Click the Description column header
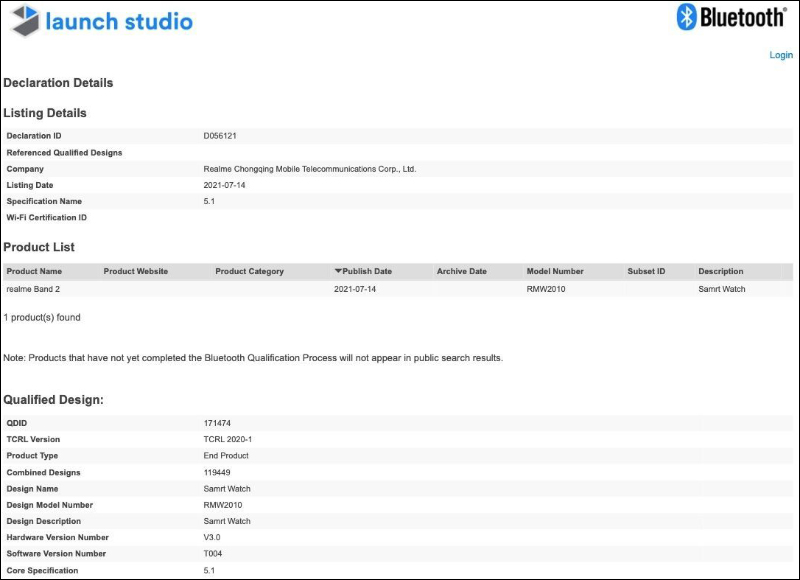This screenshot has height=580, width=800. tap(721, 271)
